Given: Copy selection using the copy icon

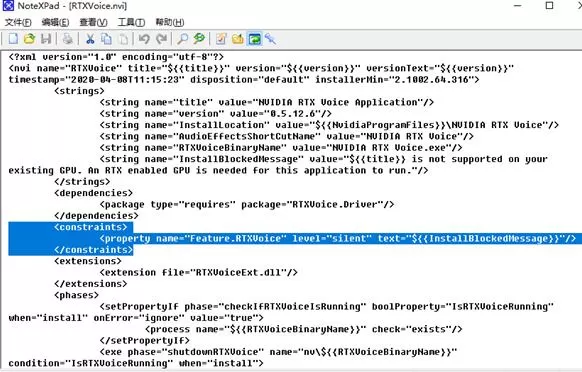Looking at the screenshot, I should [x=107, y=39].
